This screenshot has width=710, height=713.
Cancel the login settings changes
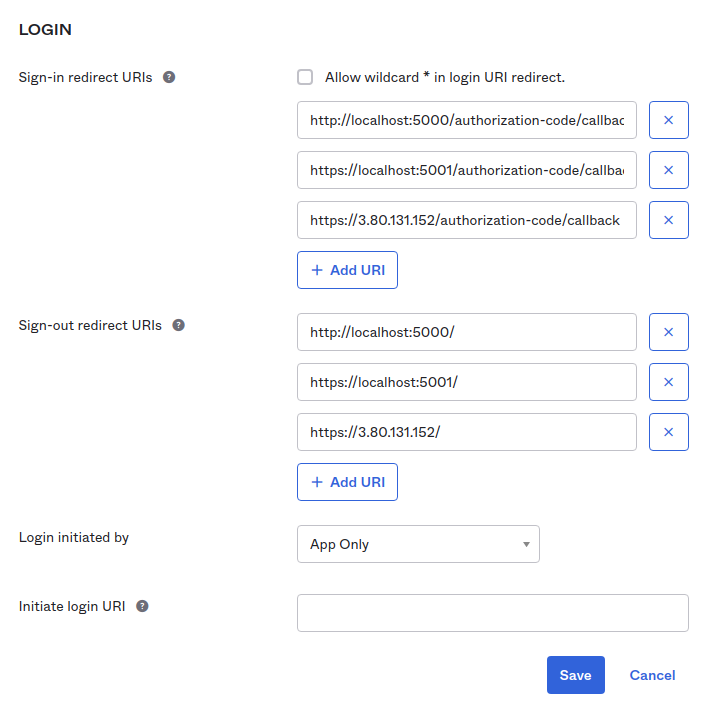pyautogui.click(x=652, y=675)
